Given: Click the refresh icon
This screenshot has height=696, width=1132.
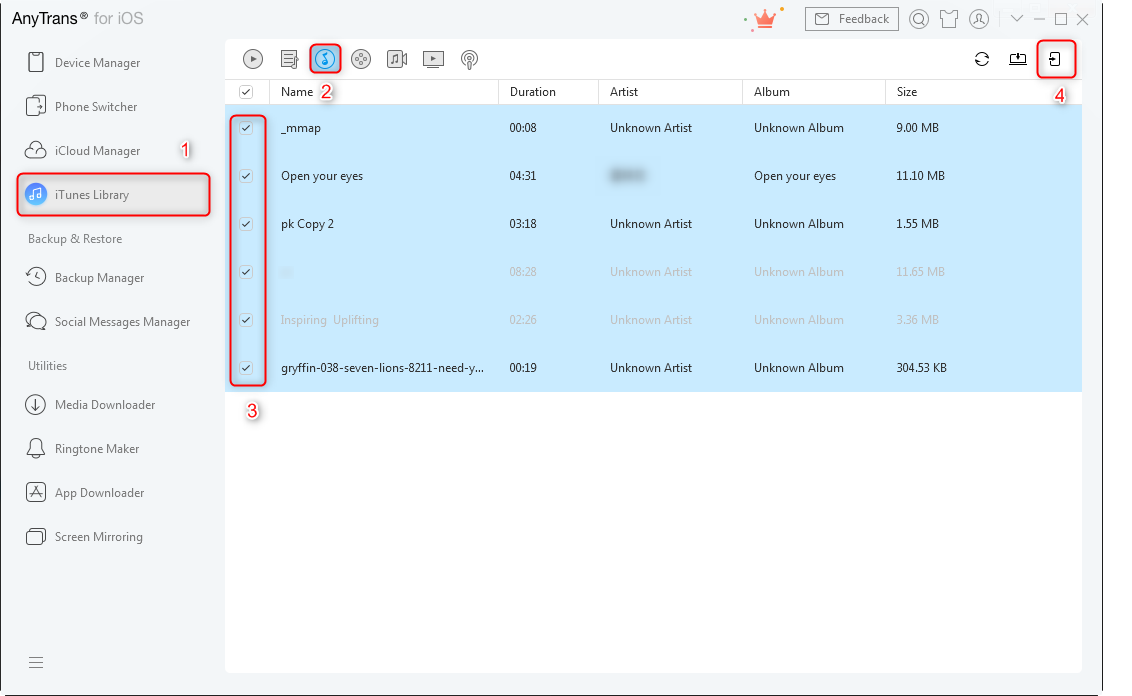Looking at the screenshot, I should pyautogui.click(x=982, y=59).
